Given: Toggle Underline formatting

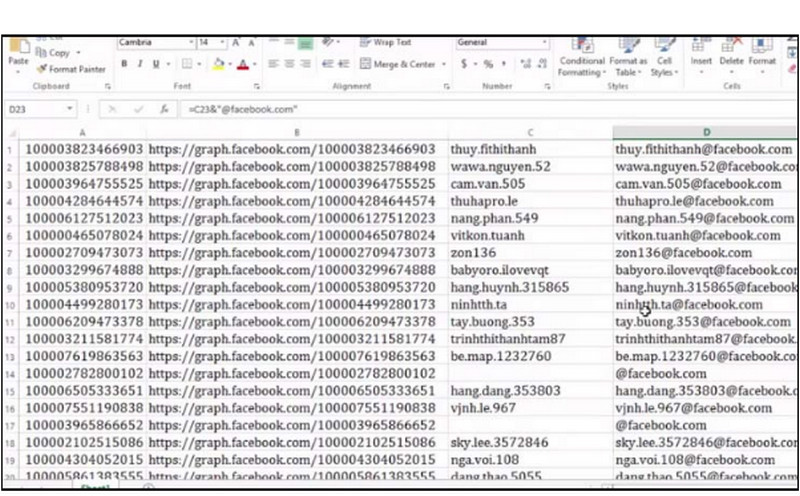Looking at the screenshot, I should 156,64.
